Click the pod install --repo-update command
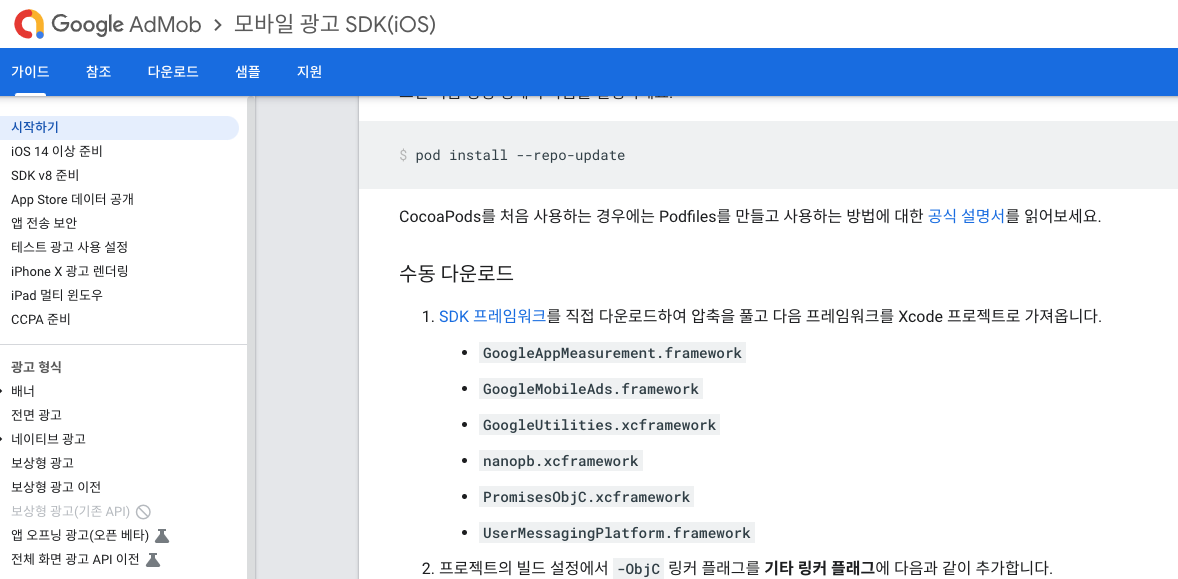 [520, 155]
